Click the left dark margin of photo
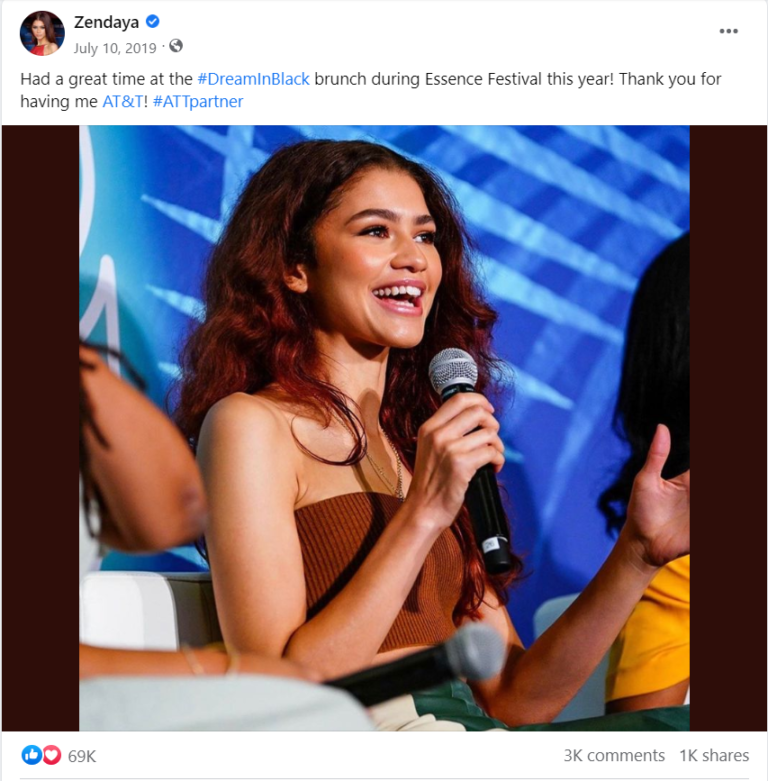 pyautogui.click(x=40, y=428)
